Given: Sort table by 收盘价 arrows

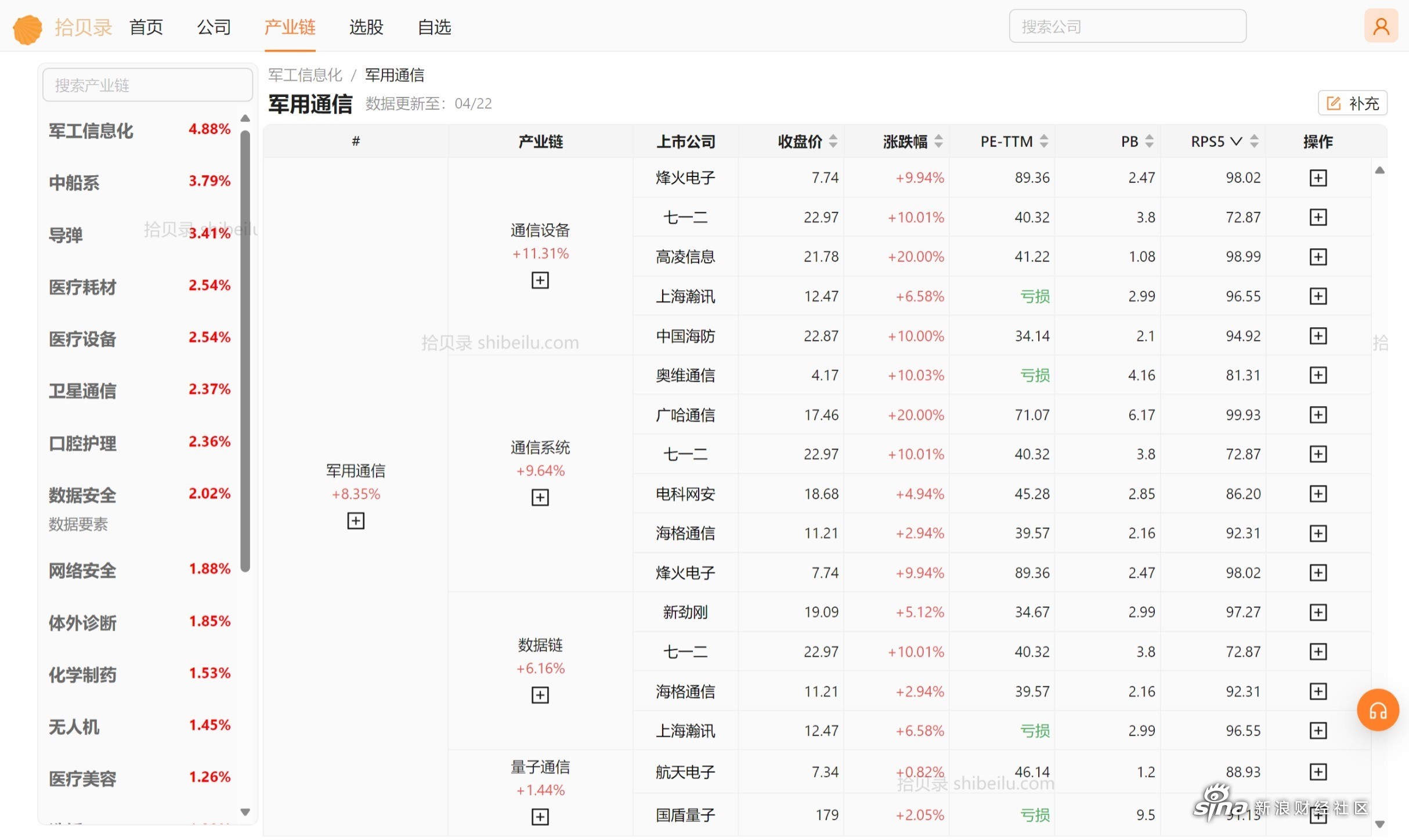Looking at the screenshot, I should (x=833, y=141).
